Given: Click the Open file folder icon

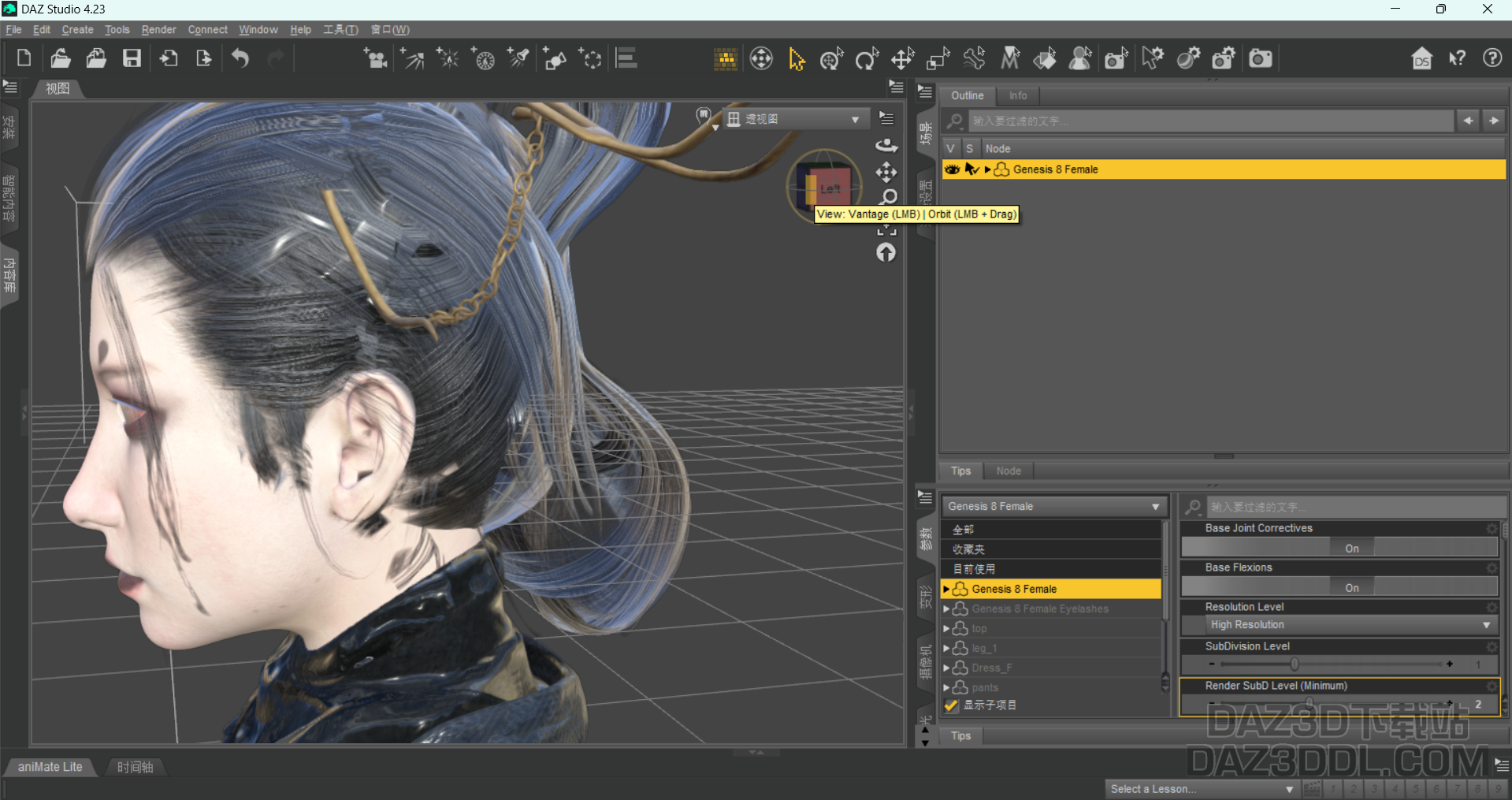Looking at the screenshot, I should pos(61,58).
